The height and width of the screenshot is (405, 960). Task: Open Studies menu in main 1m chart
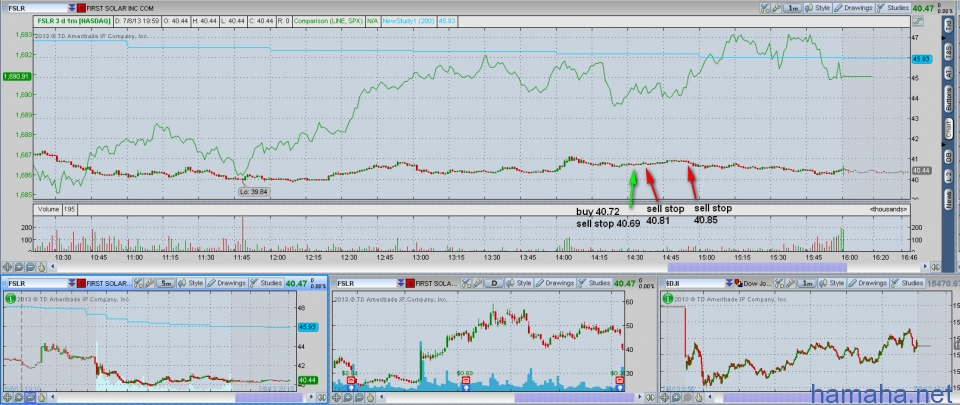893,8
